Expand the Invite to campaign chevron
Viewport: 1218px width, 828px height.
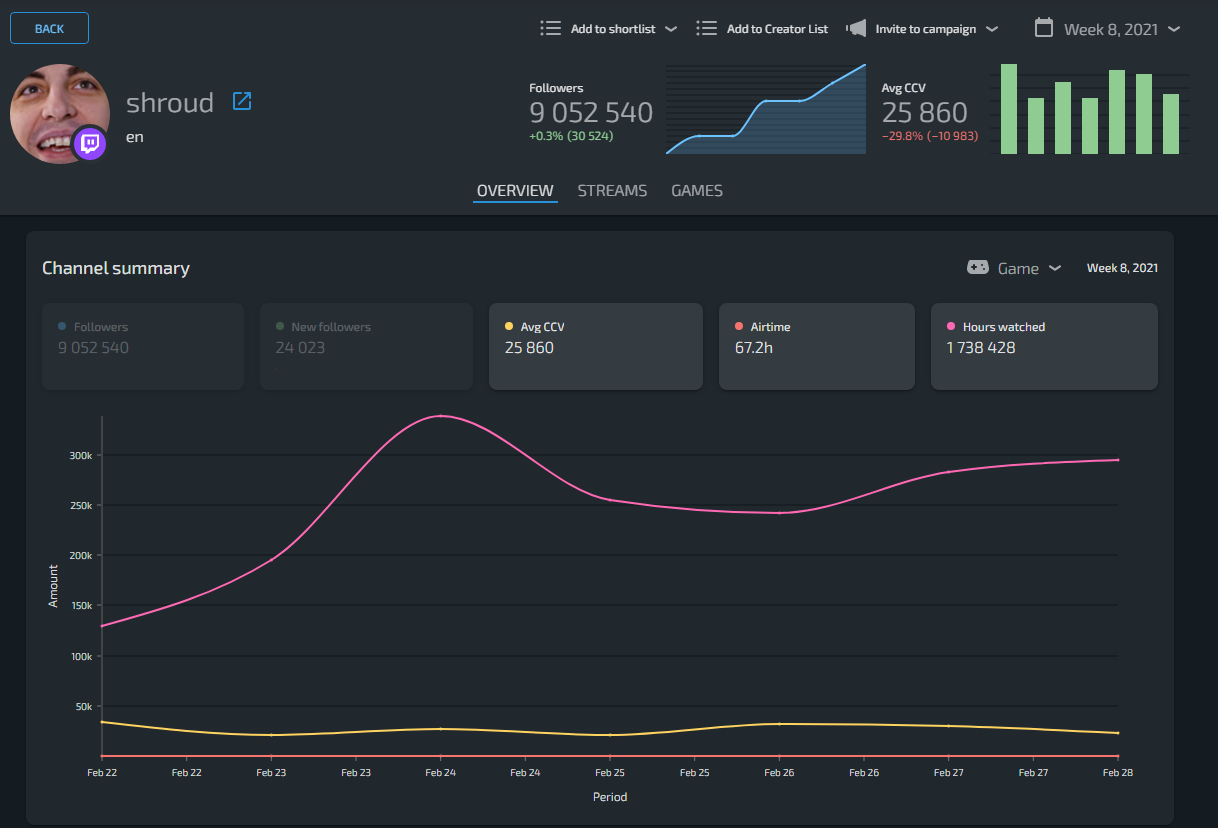pyautogui.click(x=992, y=29)
